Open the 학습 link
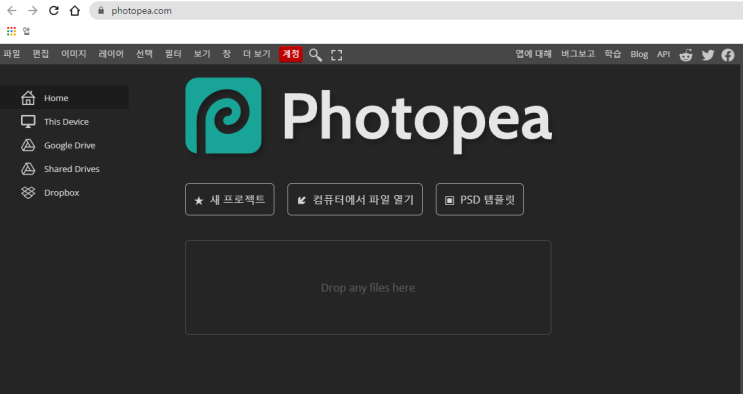 (x=613, y=54)
